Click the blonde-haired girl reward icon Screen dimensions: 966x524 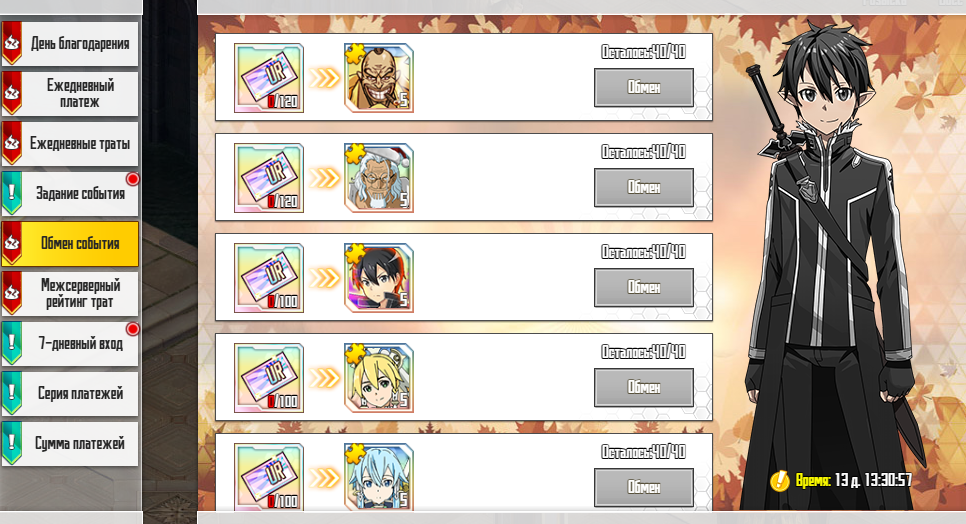tap(378, 377)
